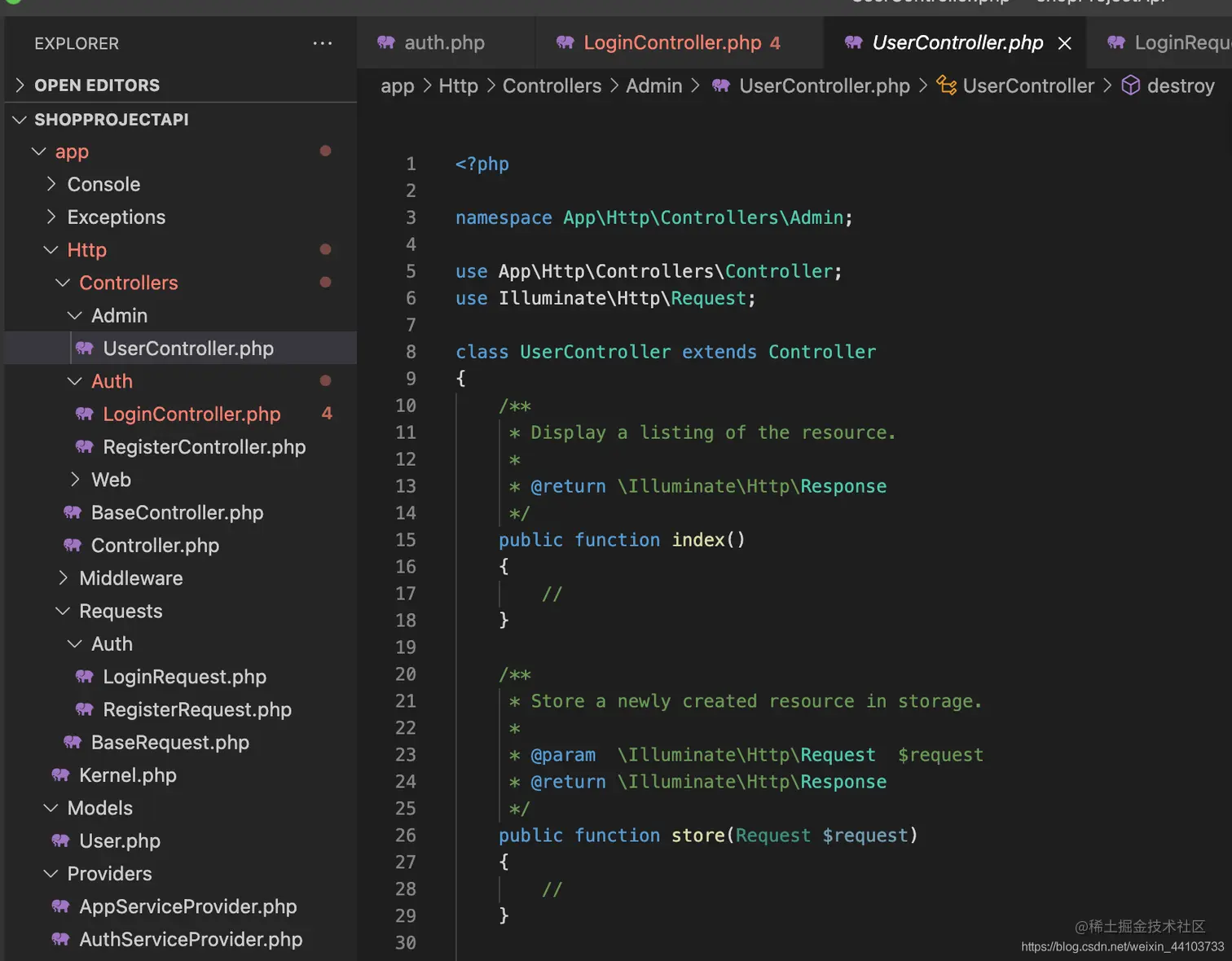1232x961 pixels.
Task: Collapse the Http folder
Action: point(51,249)
